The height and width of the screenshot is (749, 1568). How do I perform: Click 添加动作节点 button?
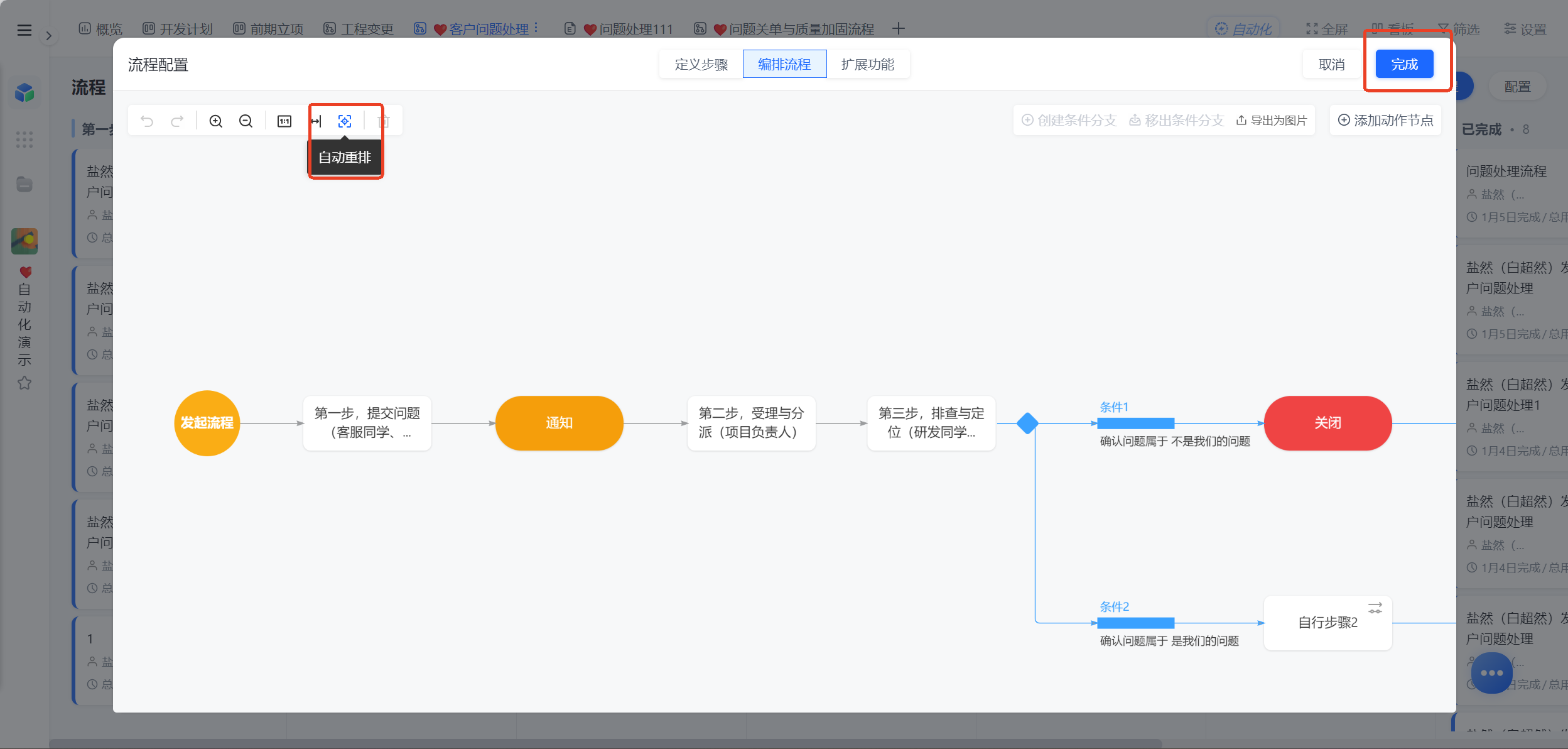1385,120
